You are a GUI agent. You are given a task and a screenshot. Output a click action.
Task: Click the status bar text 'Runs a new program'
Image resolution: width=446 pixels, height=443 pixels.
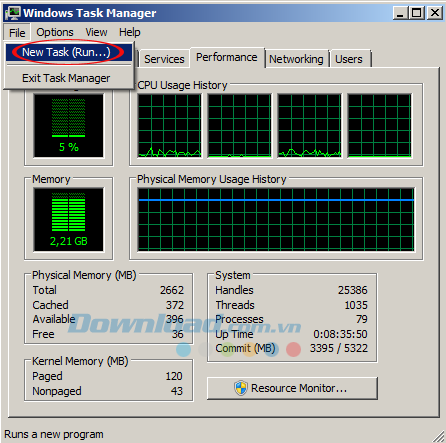click(x=54, y=434)
